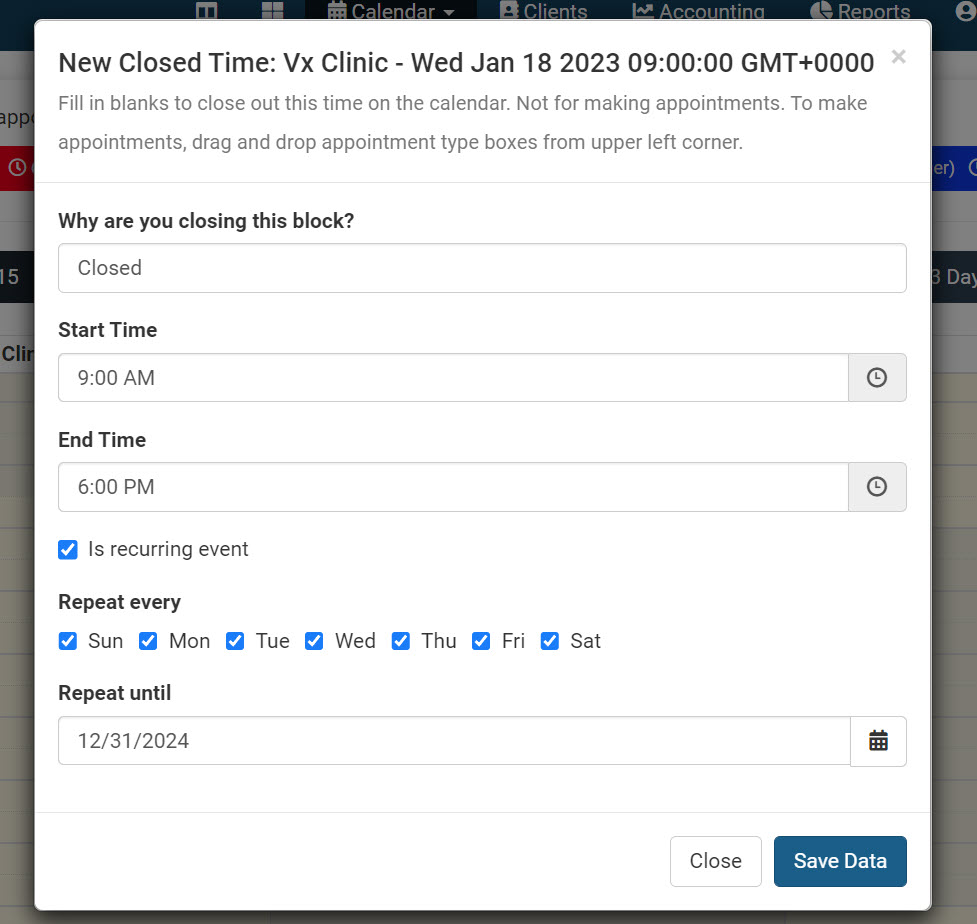Uncheck the 'Is recurring event' checkbox
Viewport: 977px width, 924px height.
pos(68,549)
